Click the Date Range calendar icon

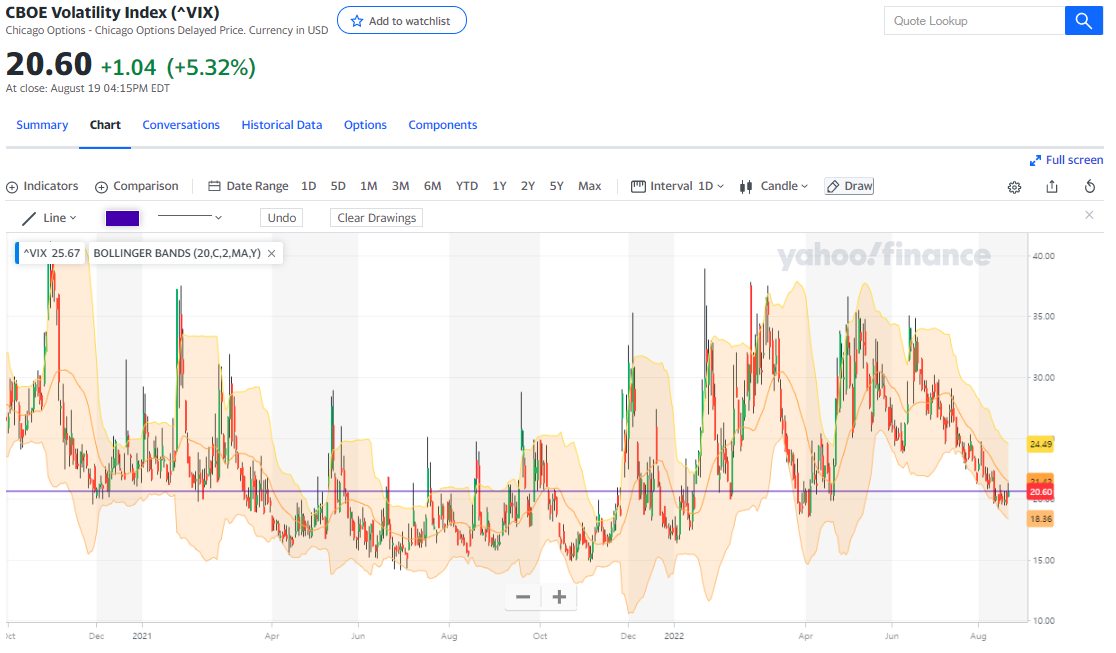214,187
